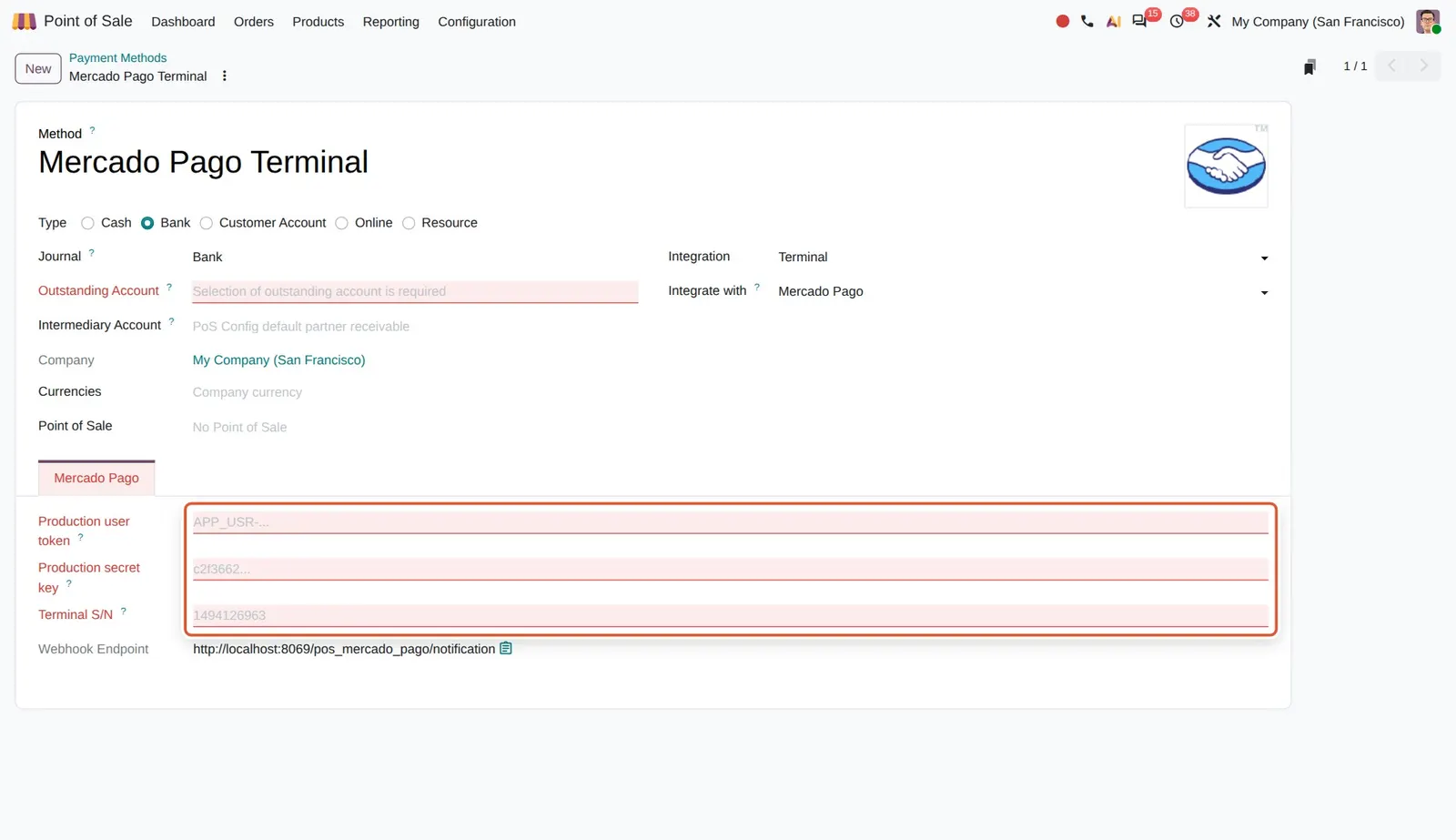Click the New button
This screenshot has height=840, width=1456.
38,68
